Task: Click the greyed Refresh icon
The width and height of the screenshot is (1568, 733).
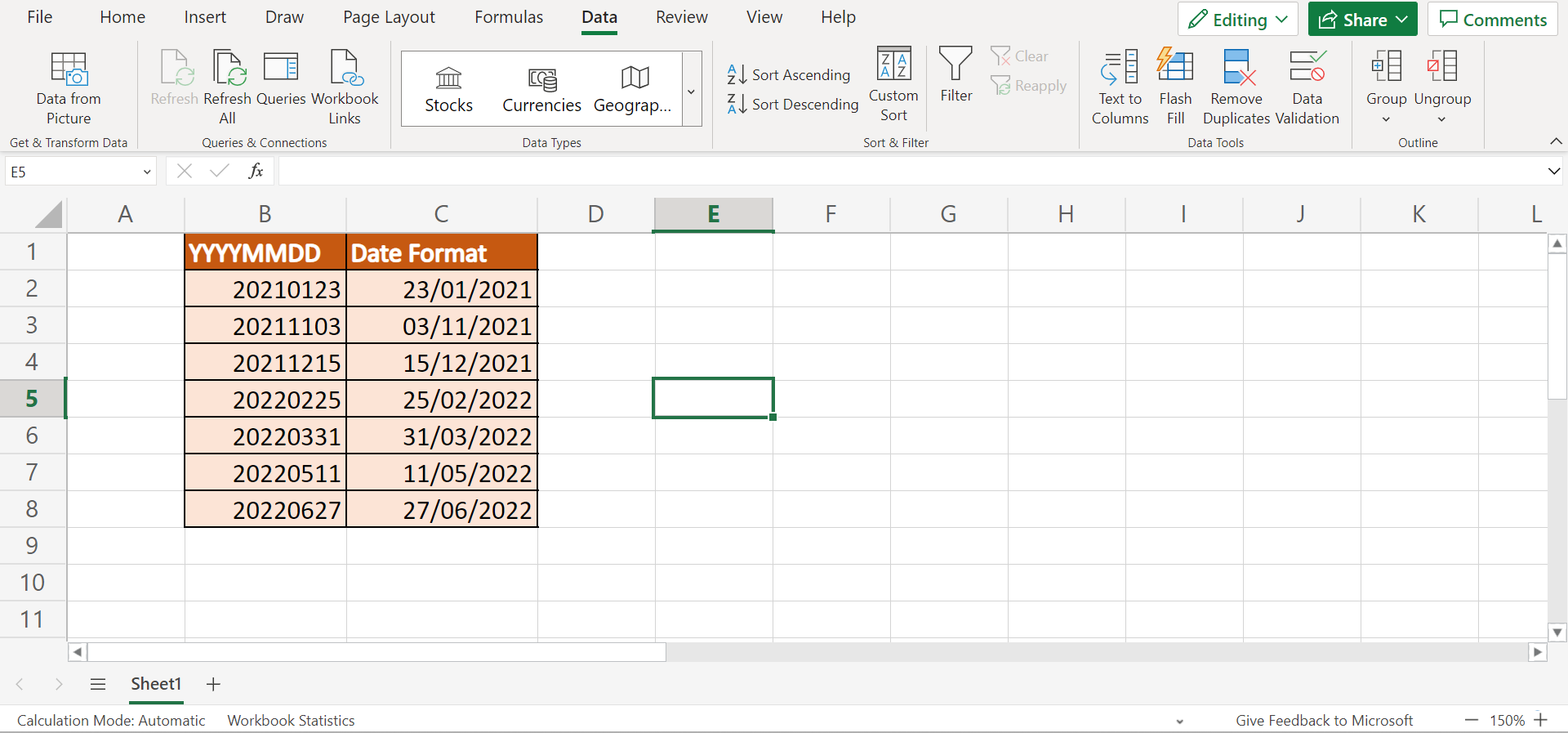Action: (176, 68)
